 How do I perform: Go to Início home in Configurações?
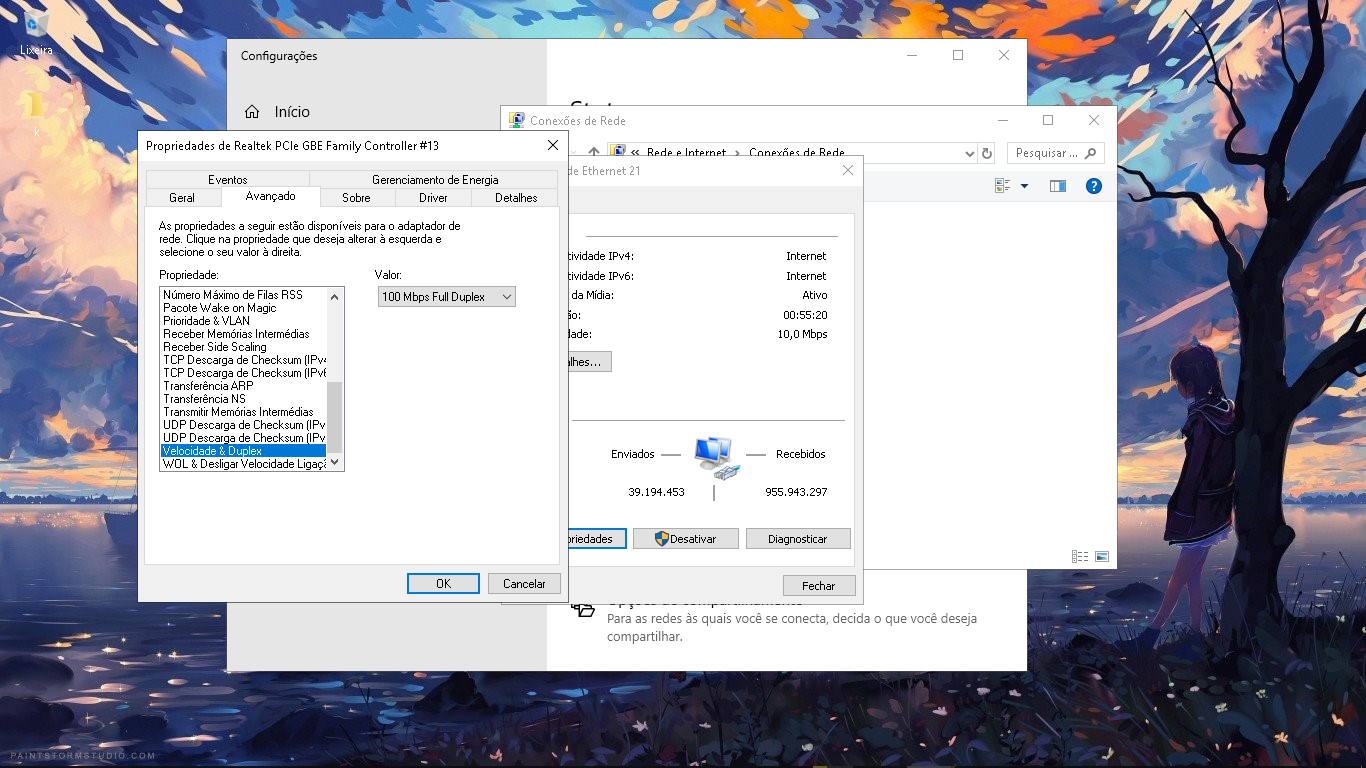[x=278, y=112]
